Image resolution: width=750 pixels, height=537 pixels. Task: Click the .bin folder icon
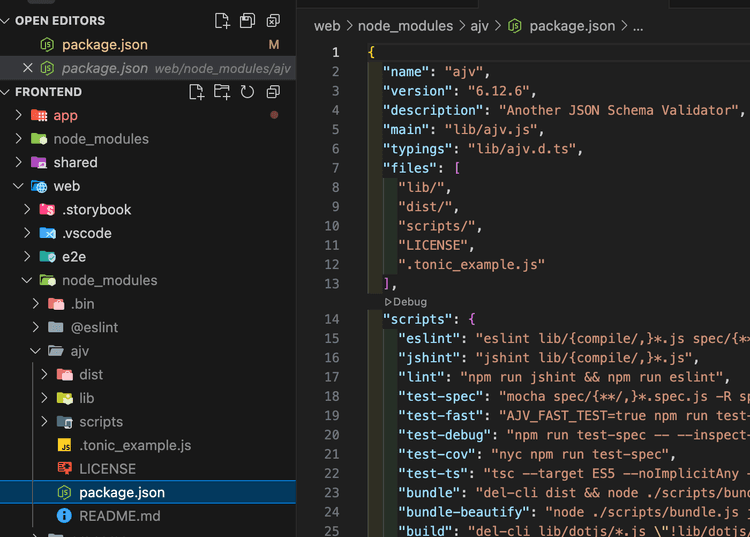click(56, 304)
